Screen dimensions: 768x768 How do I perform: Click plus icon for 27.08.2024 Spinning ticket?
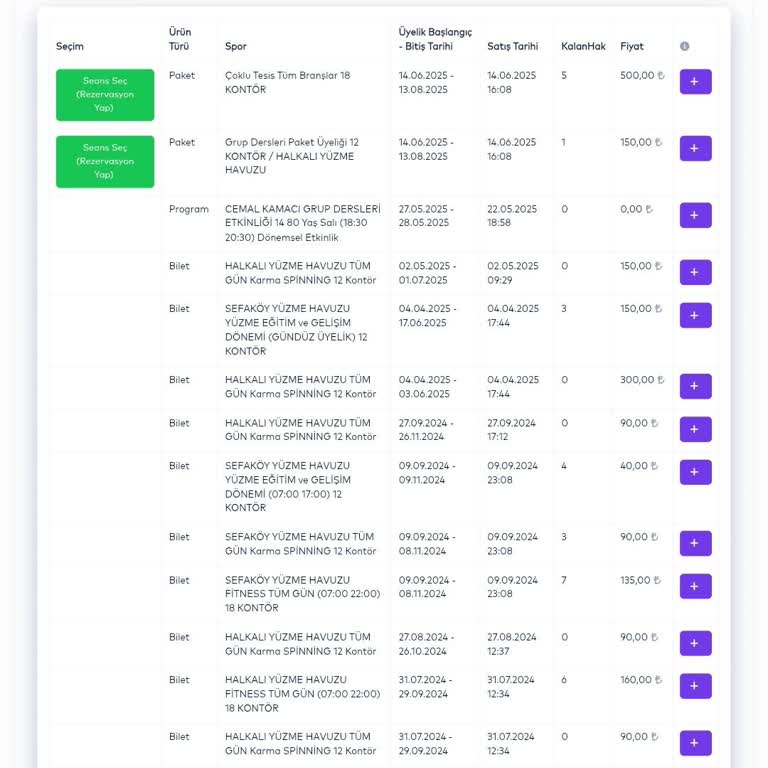[x=695, y=643]
